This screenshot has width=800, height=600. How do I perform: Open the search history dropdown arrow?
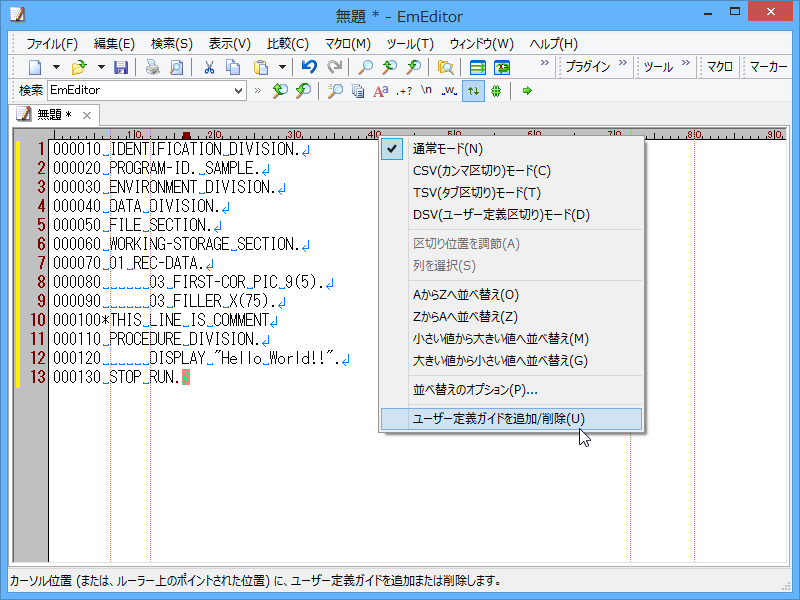tap(238, 91)
